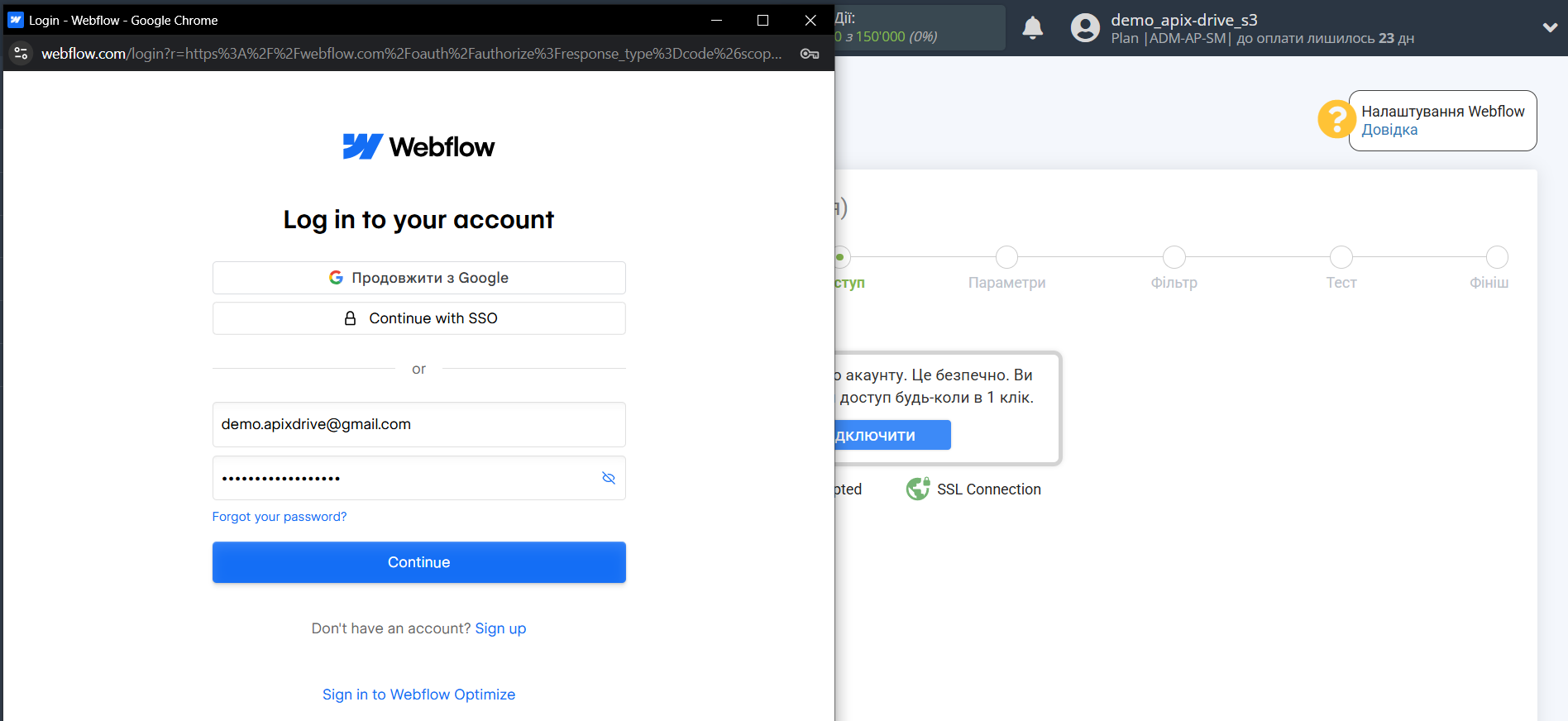
Task: Open Forgot your password link
Action: pyautogui.click(x=280, y=517)
